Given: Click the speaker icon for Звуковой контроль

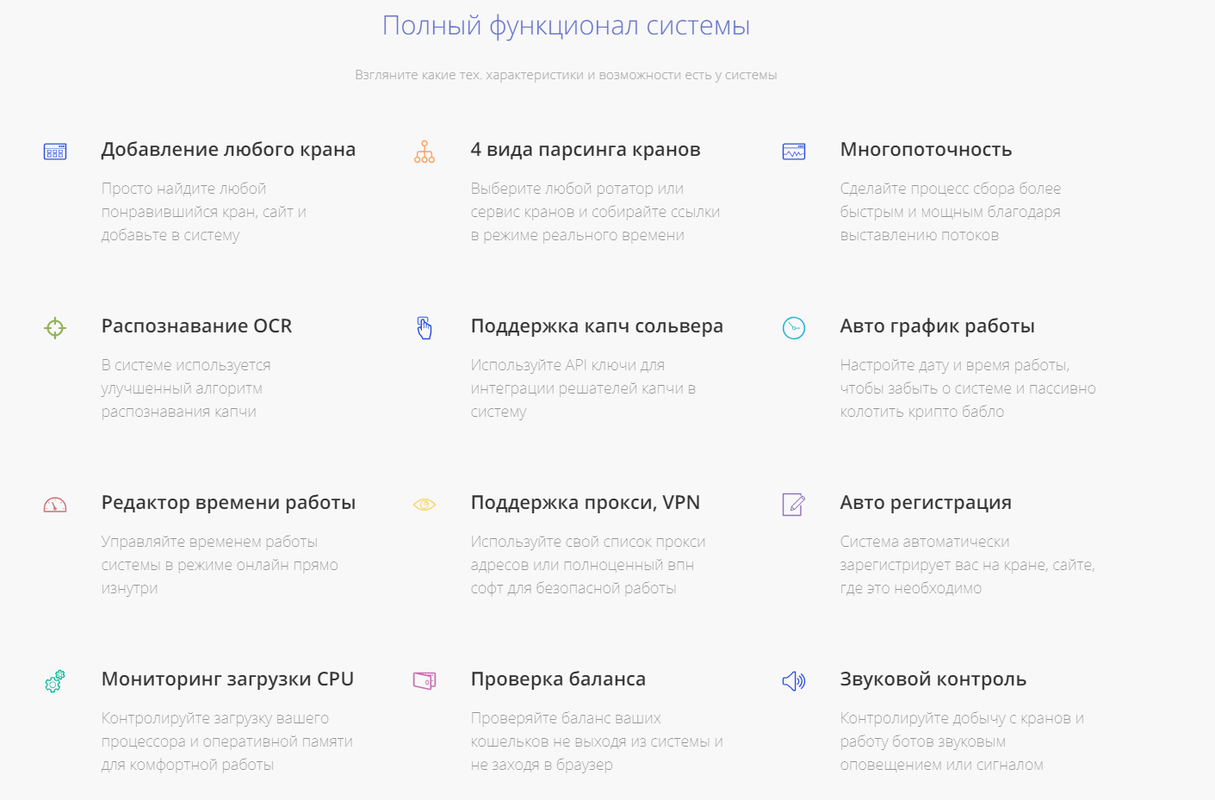Looking at the screenshot, I should click(793, 682).
